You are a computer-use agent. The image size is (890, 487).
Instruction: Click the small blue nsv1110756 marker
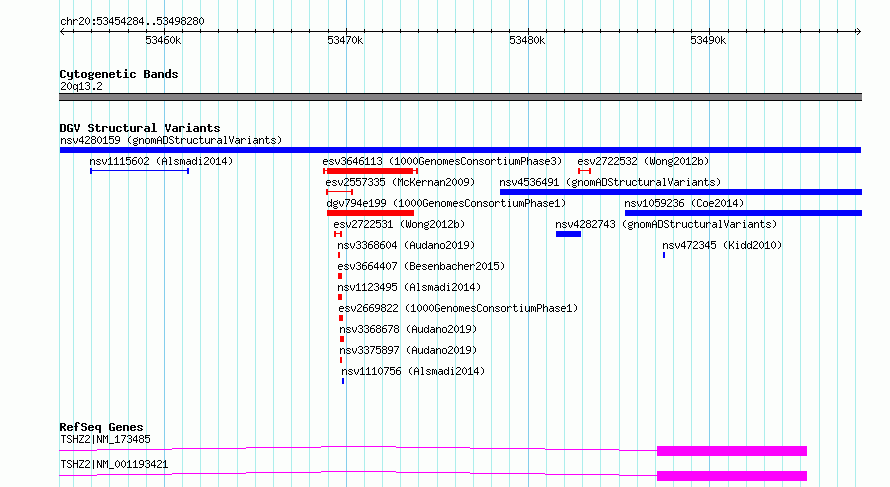[343, 381]
